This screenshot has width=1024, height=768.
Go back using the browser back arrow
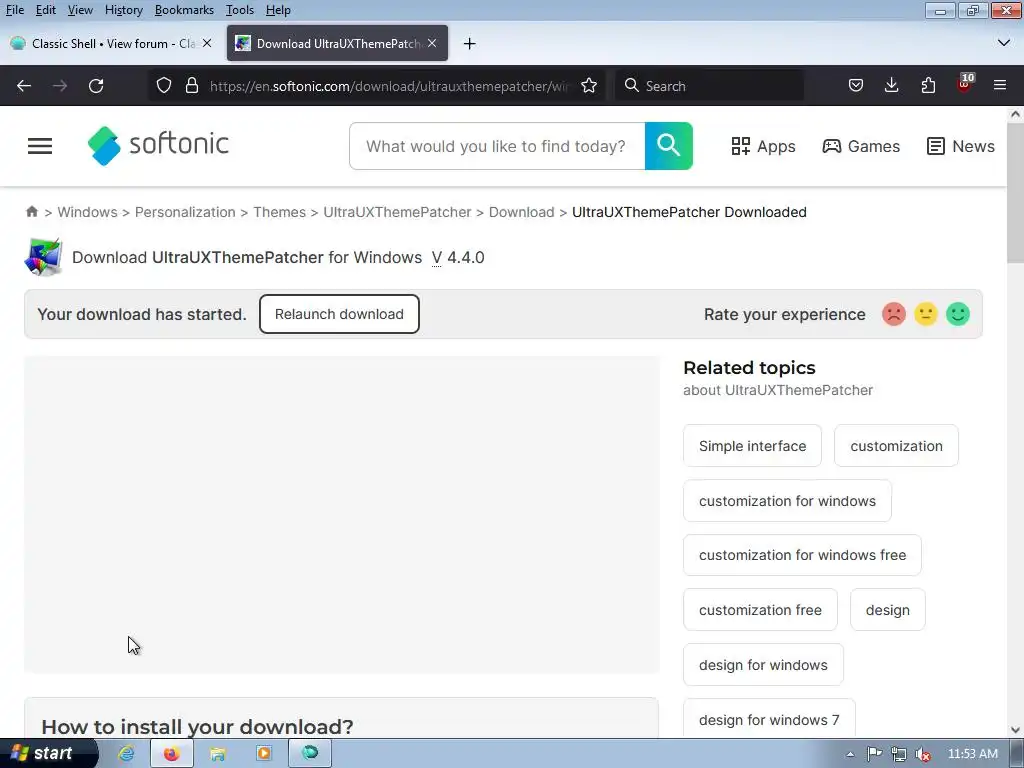pos(24,86)
